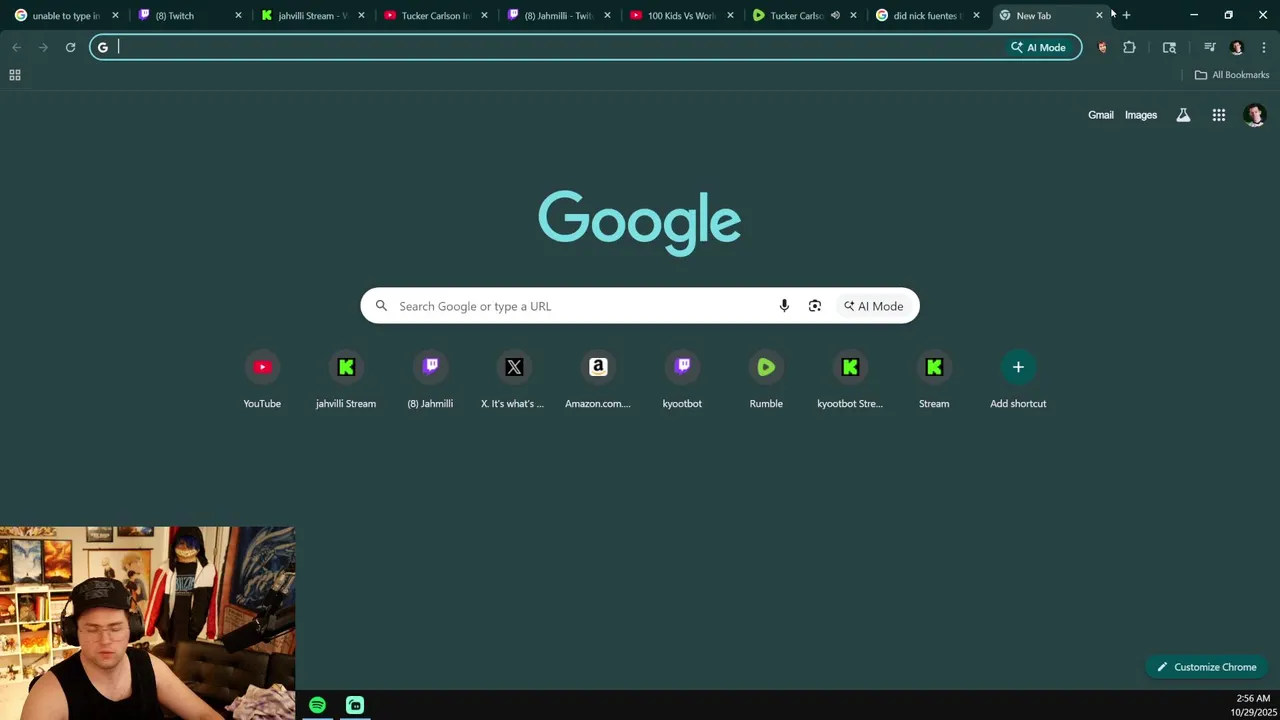The width and height of the screenshot is (1280, 720).
Task: Click AI Mode button in address bar
Action: [1038, 47]
